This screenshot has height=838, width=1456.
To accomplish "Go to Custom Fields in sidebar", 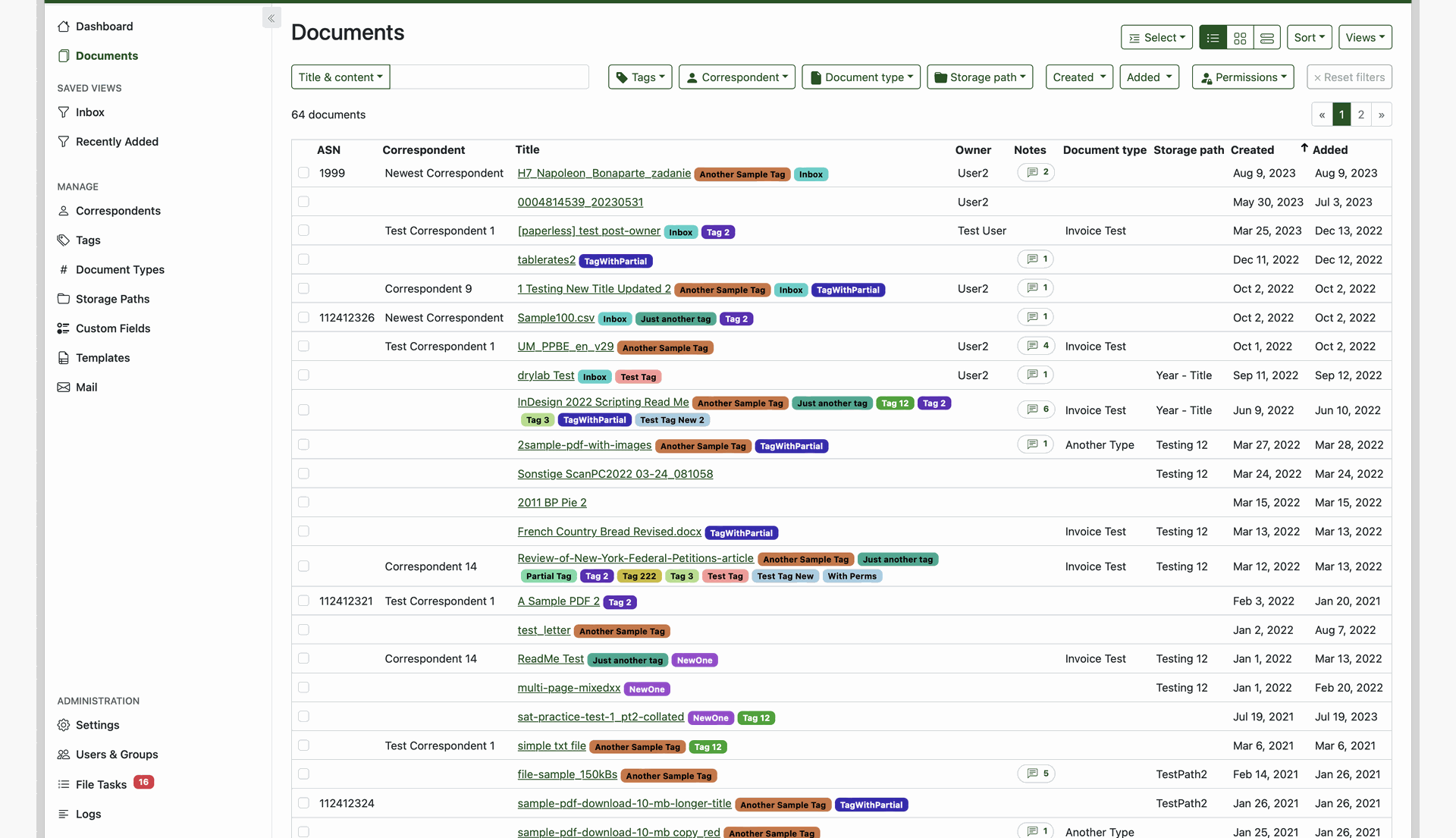I will [113, 328].
